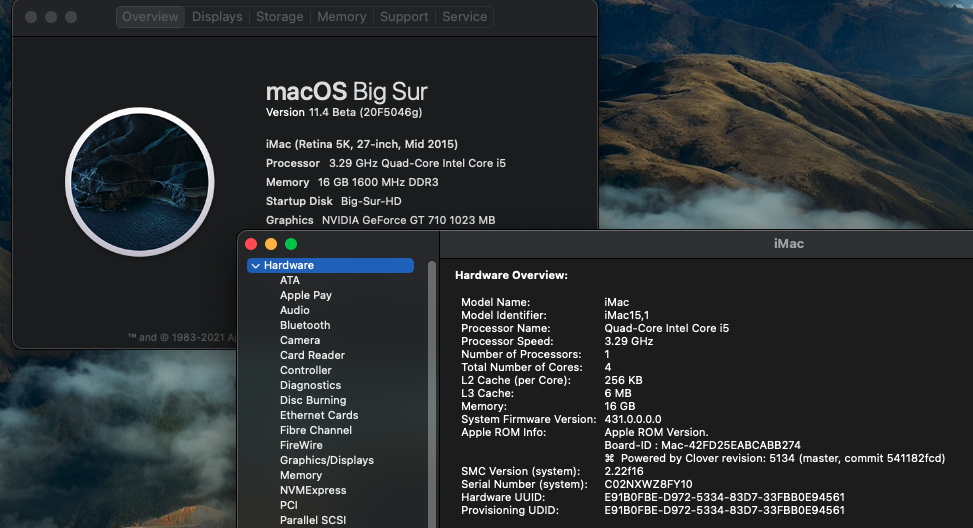Click the SMC Version value 2.22f16
Image resolution: width=973 pixels, height=528 pixels.
click(x=624, y=472)
